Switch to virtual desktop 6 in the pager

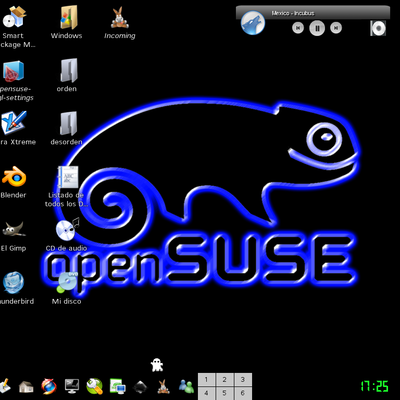tap(243, 393)
